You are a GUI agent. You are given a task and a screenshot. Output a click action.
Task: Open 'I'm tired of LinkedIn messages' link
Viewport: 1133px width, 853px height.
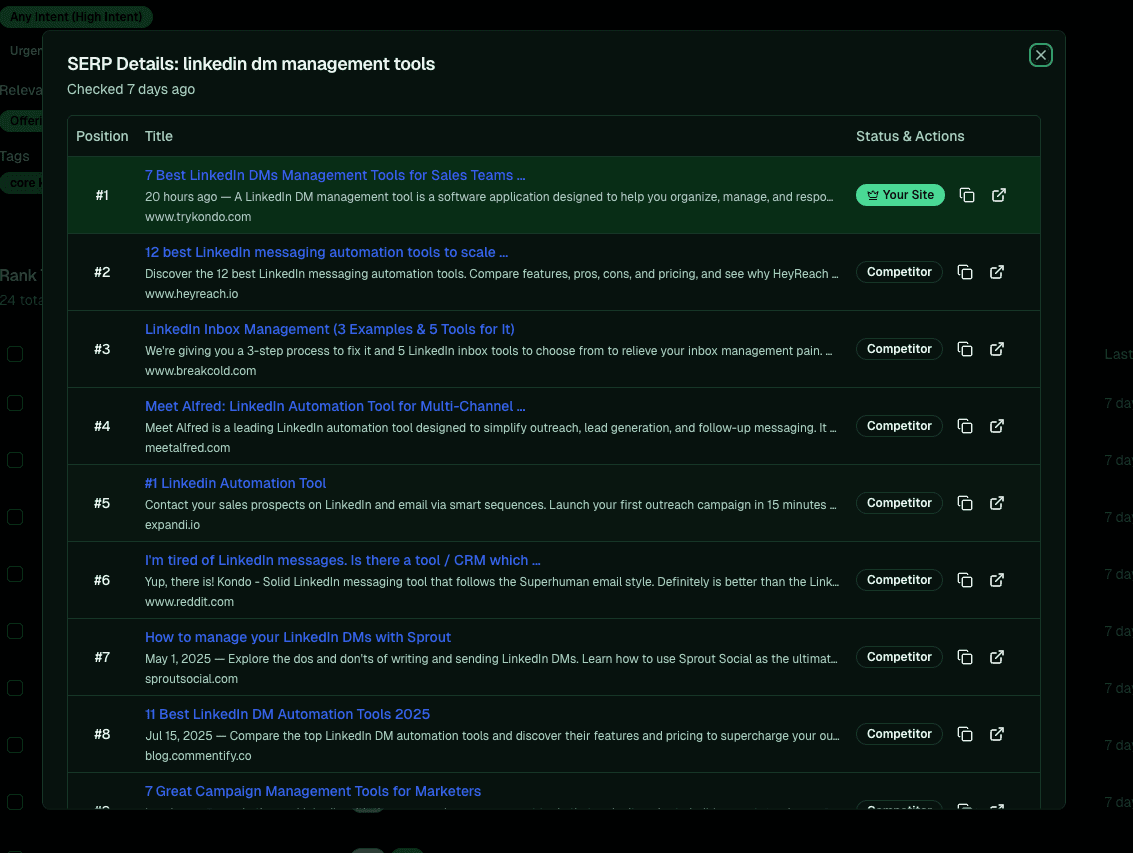343,560
